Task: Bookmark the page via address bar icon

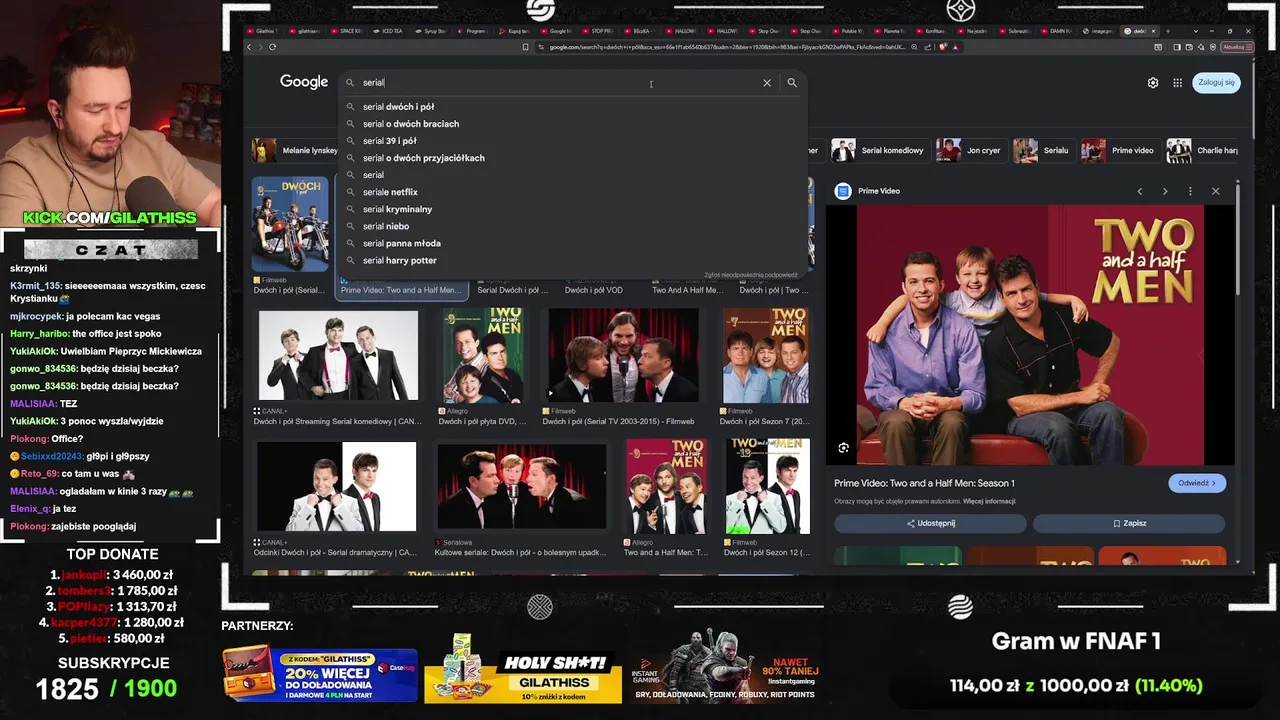Action: pyautogui.click(x=525, y=47)
